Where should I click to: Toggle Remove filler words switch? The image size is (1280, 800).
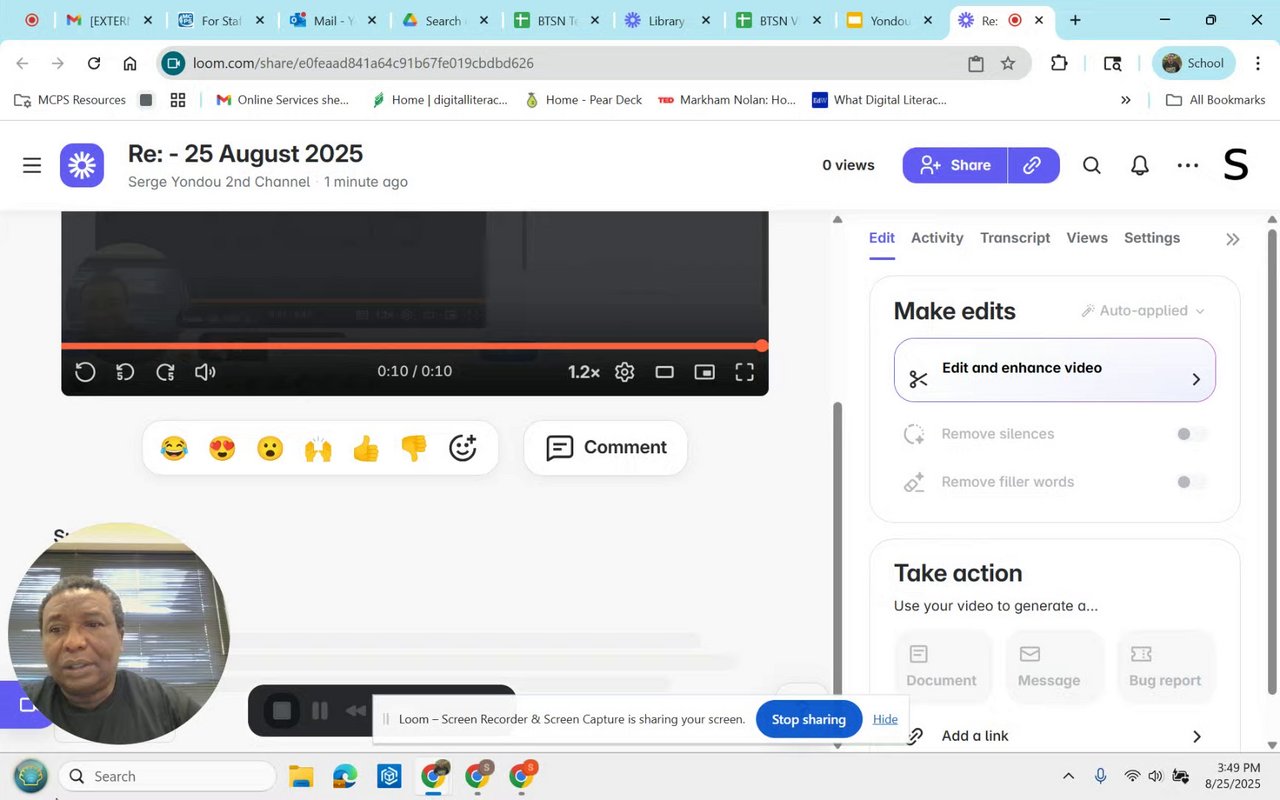1190,482
